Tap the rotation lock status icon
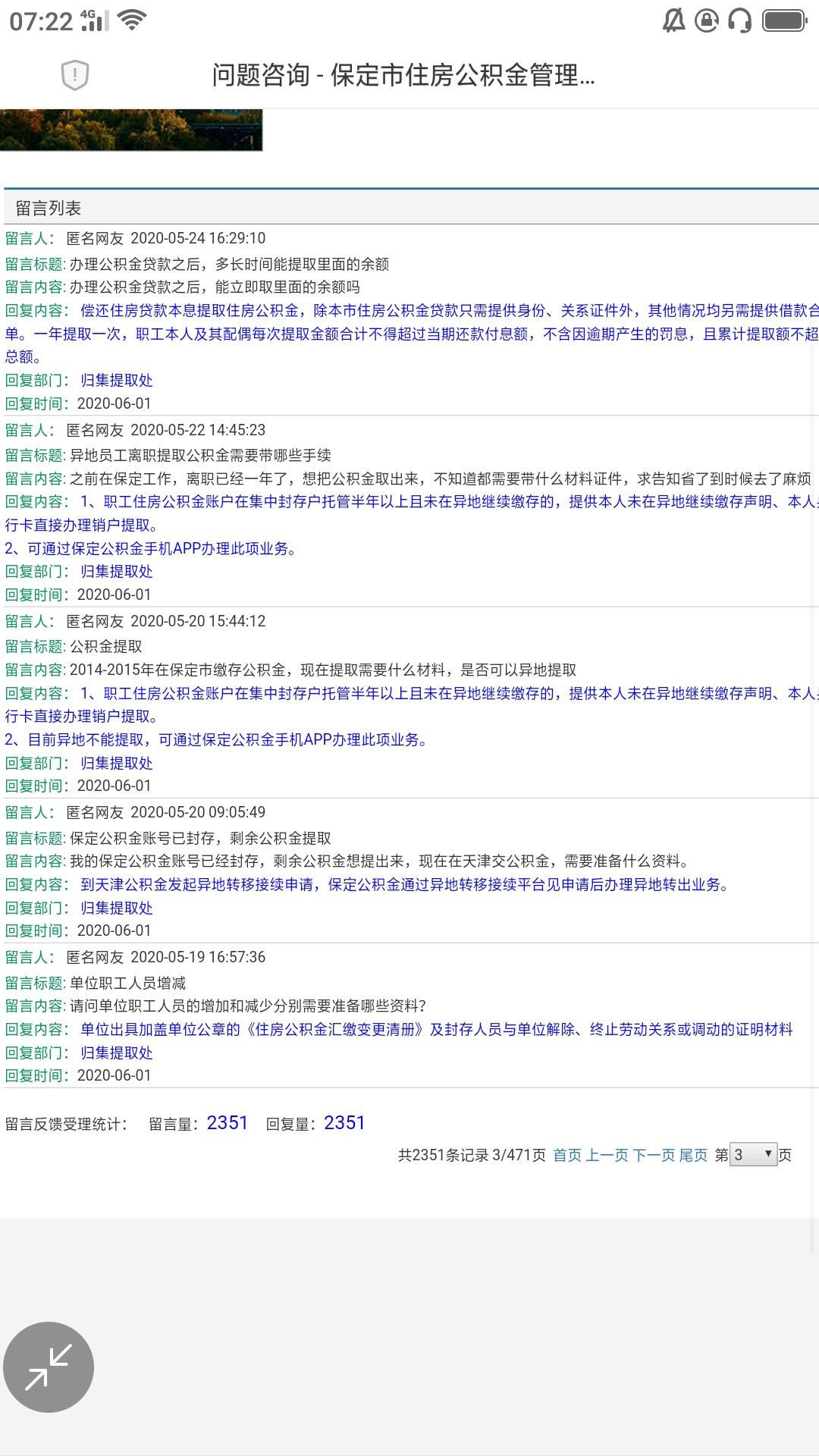Image resolution: width=819 pixels, height=1456 pixels. tap(706, 20)
